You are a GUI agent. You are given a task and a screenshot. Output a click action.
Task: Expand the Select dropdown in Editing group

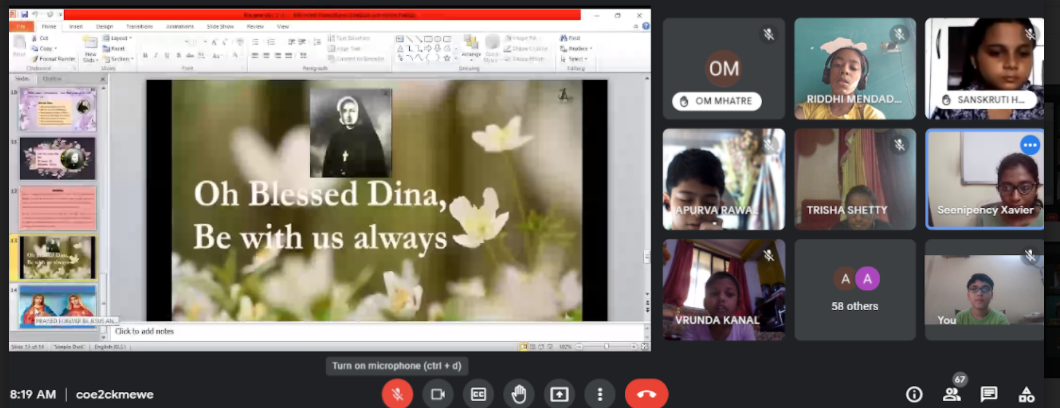pyautogui.click(x=576, y=59)
